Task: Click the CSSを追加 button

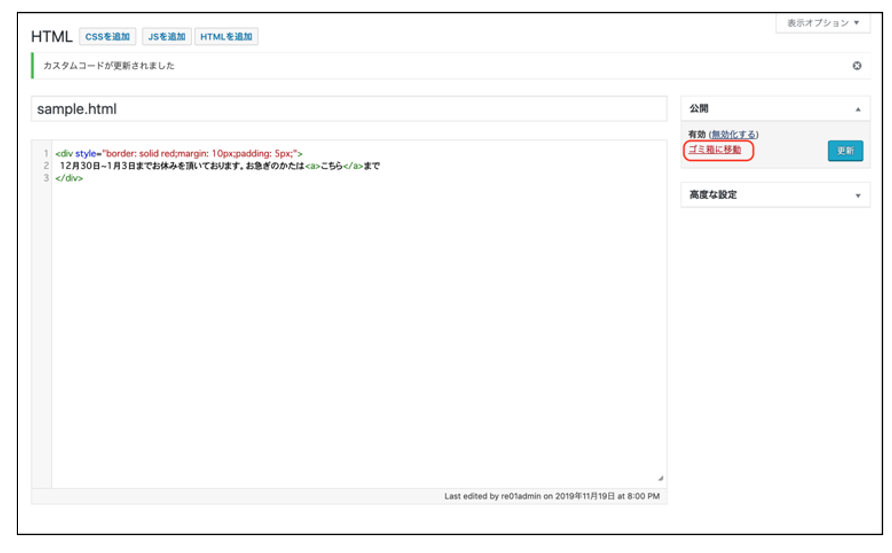Action: (x=107, y=37)
